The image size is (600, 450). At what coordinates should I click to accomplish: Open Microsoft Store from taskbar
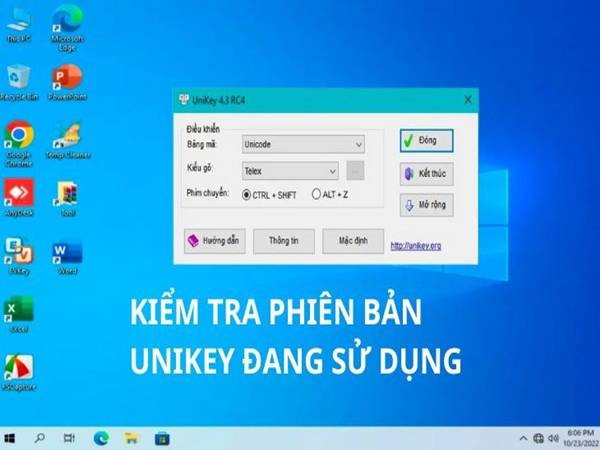(162, 439)
